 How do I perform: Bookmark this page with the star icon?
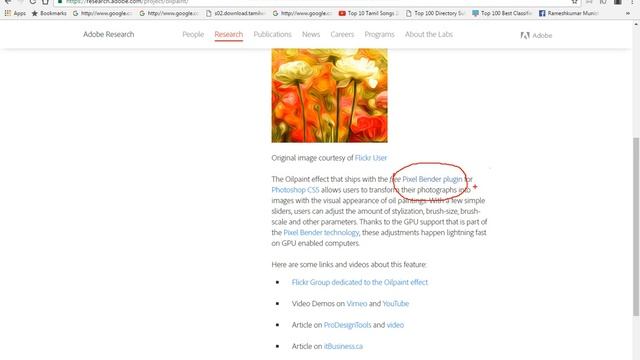coord(574,2)
